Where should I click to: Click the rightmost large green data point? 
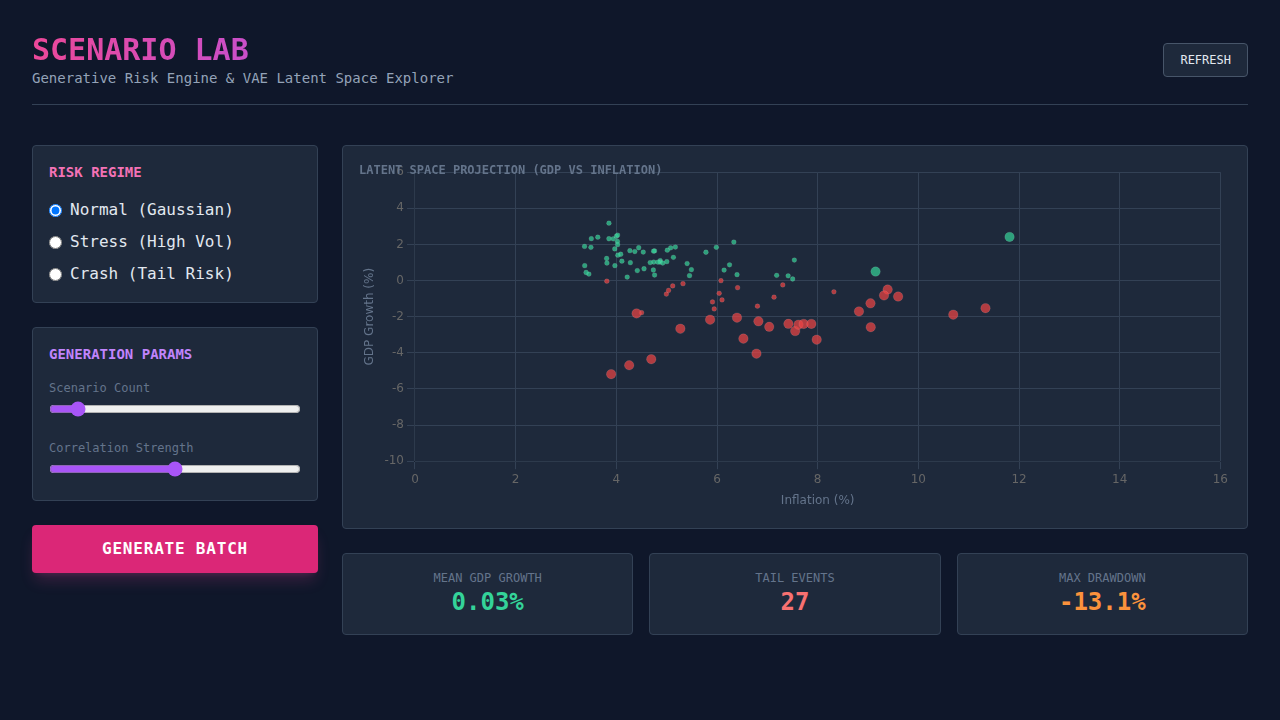(x=1009, y=237)
